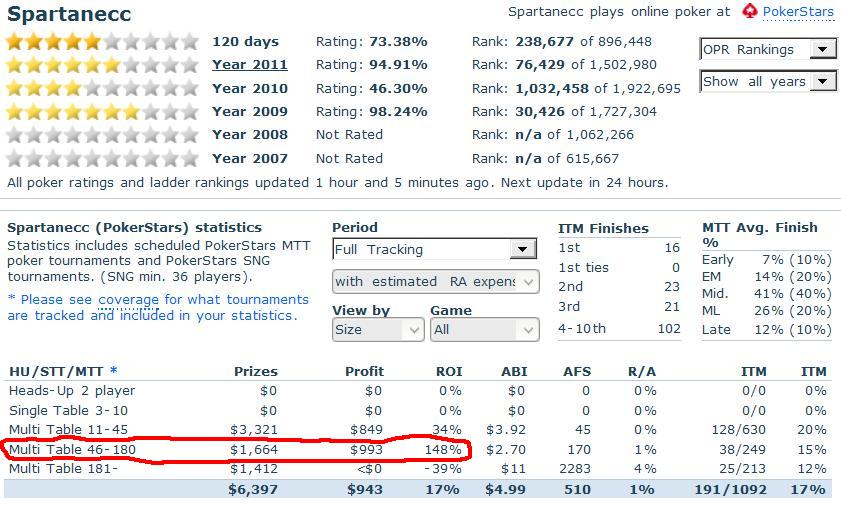Open the Period Full Tracking dropdown
The width and height of the screenshot is (841, 505).
[x=435, y=249]
